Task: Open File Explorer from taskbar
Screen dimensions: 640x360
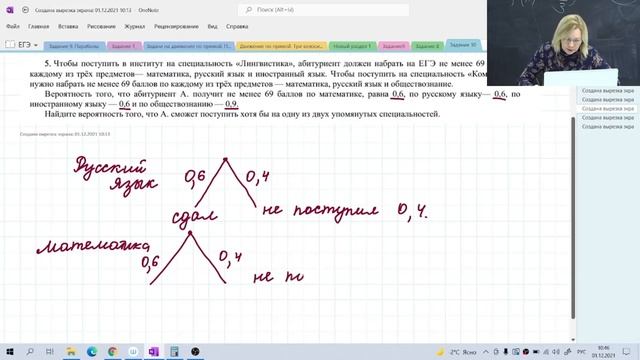Action: pos(71,351)
